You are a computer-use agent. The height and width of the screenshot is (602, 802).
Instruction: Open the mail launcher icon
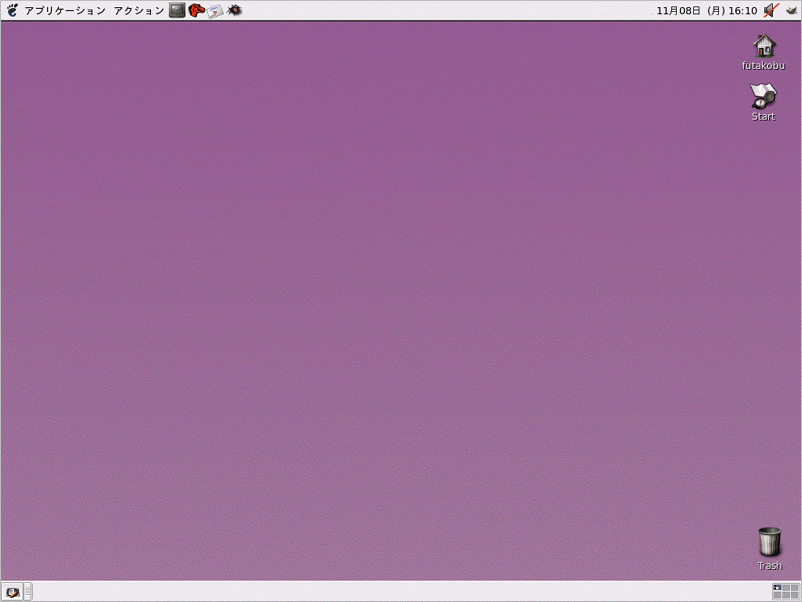215,10
